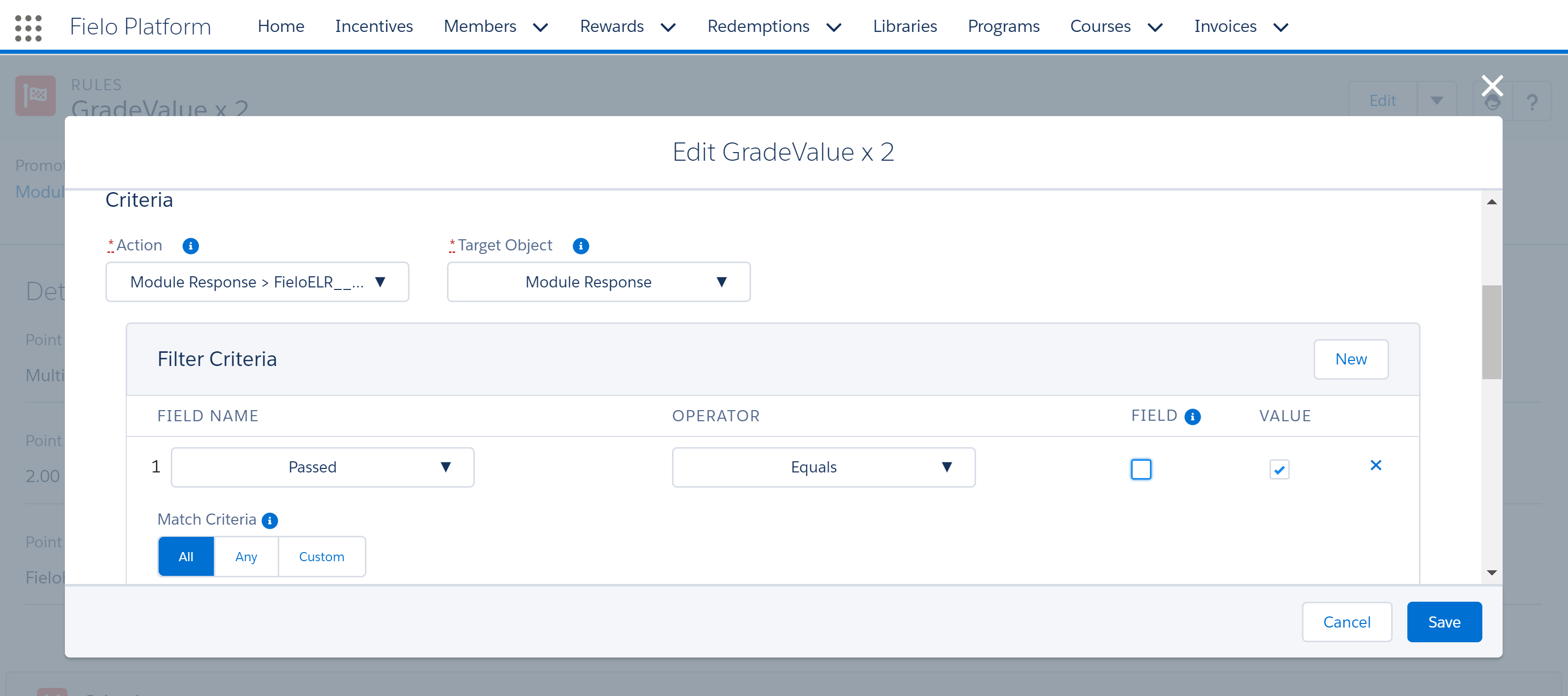Screen dimensions: 1568x696
Task: Select the All match criteria option
Action: pos(185,557)
